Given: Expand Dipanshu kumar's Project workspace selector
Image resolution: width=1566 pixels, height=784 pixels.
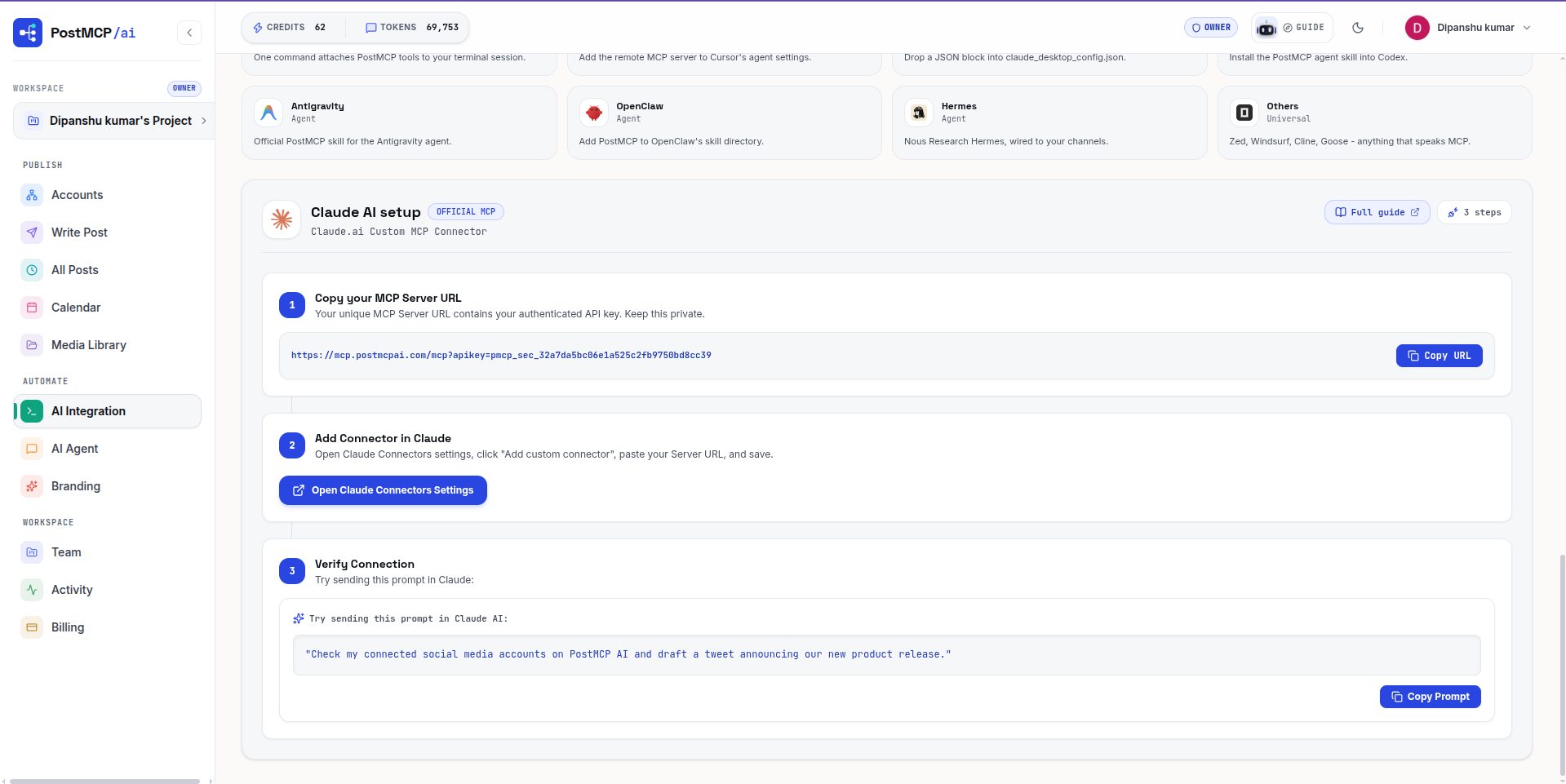Looking at the screenshot, I should coord(114,121).
